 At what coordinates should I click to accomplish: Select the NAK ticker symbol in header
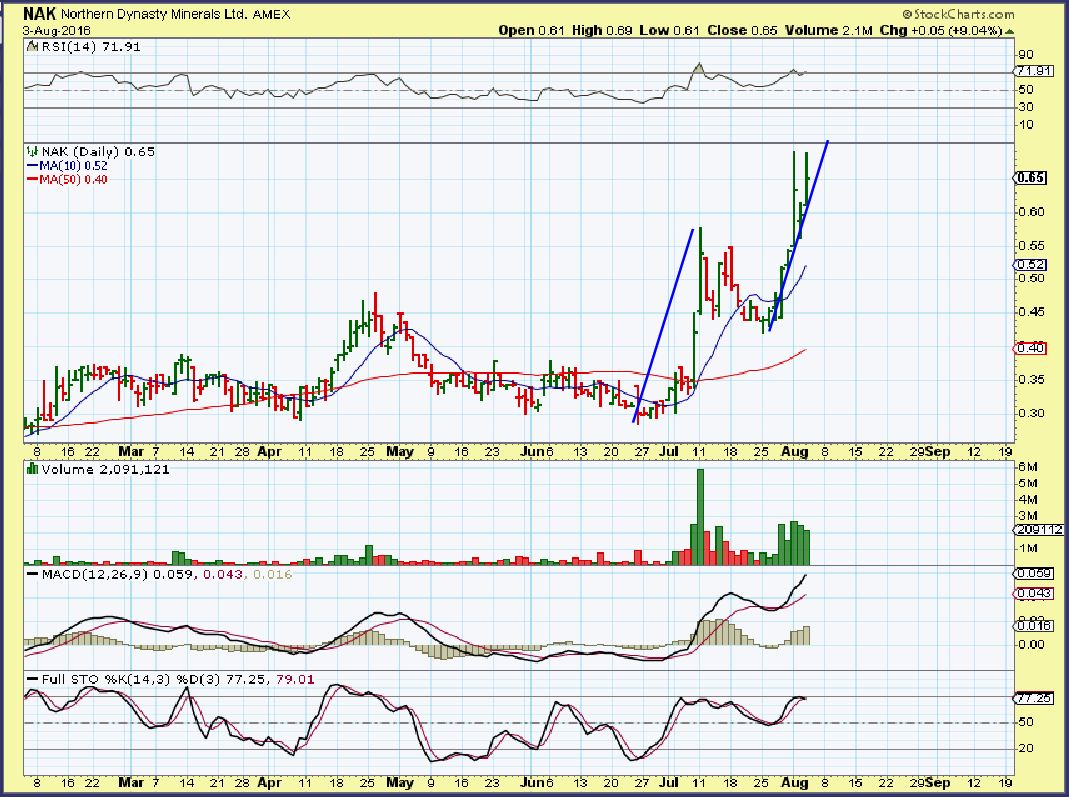point(40,14)
